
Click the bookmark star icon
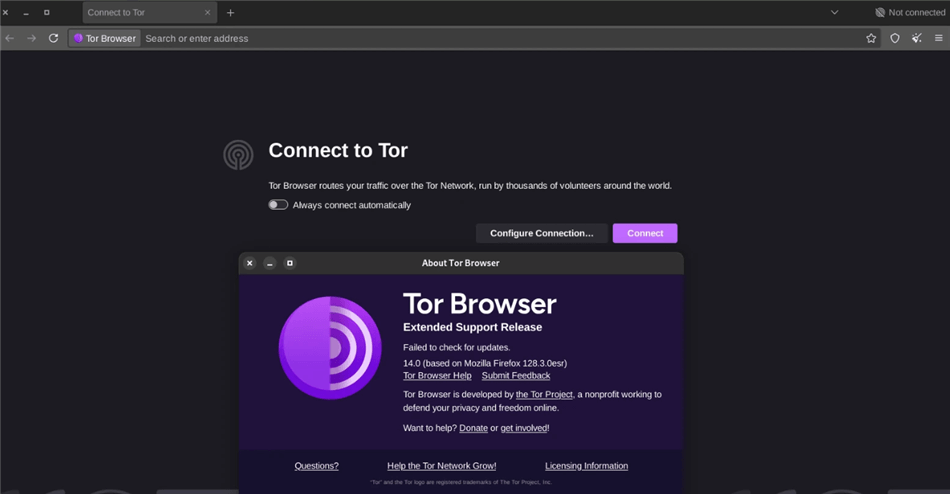[x=871, y=38]
